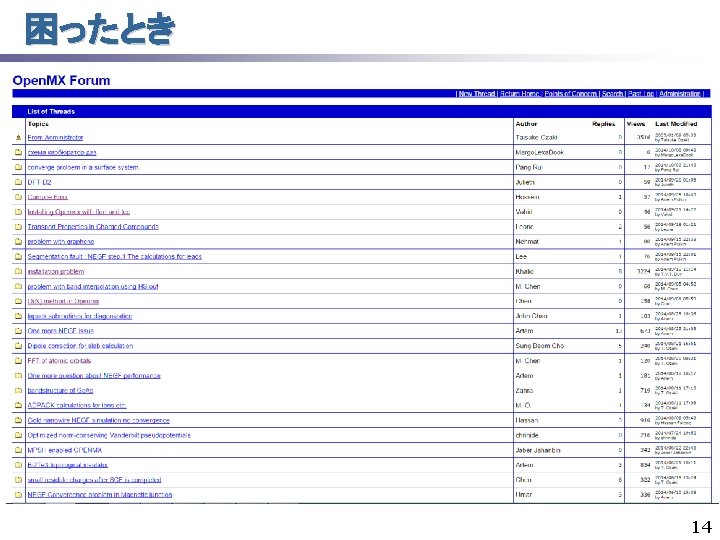Click folder icon beside DFT-D2 thread
The height and width of the screenshot is (540, 720).
pyautogui.click(x=18, y=182)
